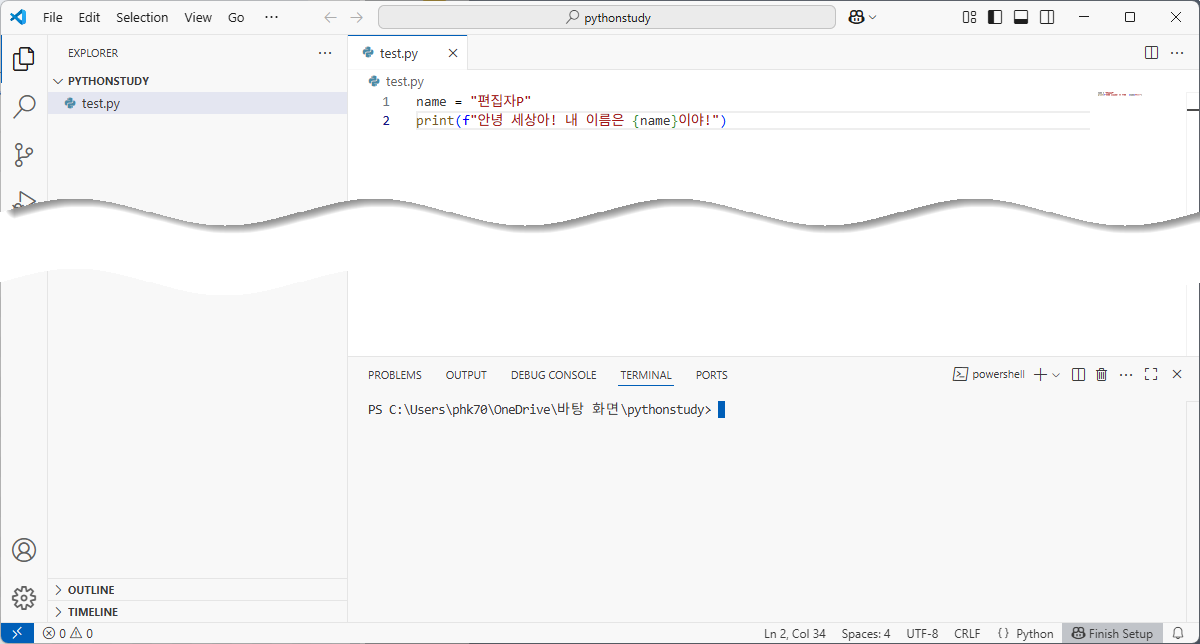Show more menu items via ellipsis
This screenshot has height=644, width=1200.
(271, 17)
